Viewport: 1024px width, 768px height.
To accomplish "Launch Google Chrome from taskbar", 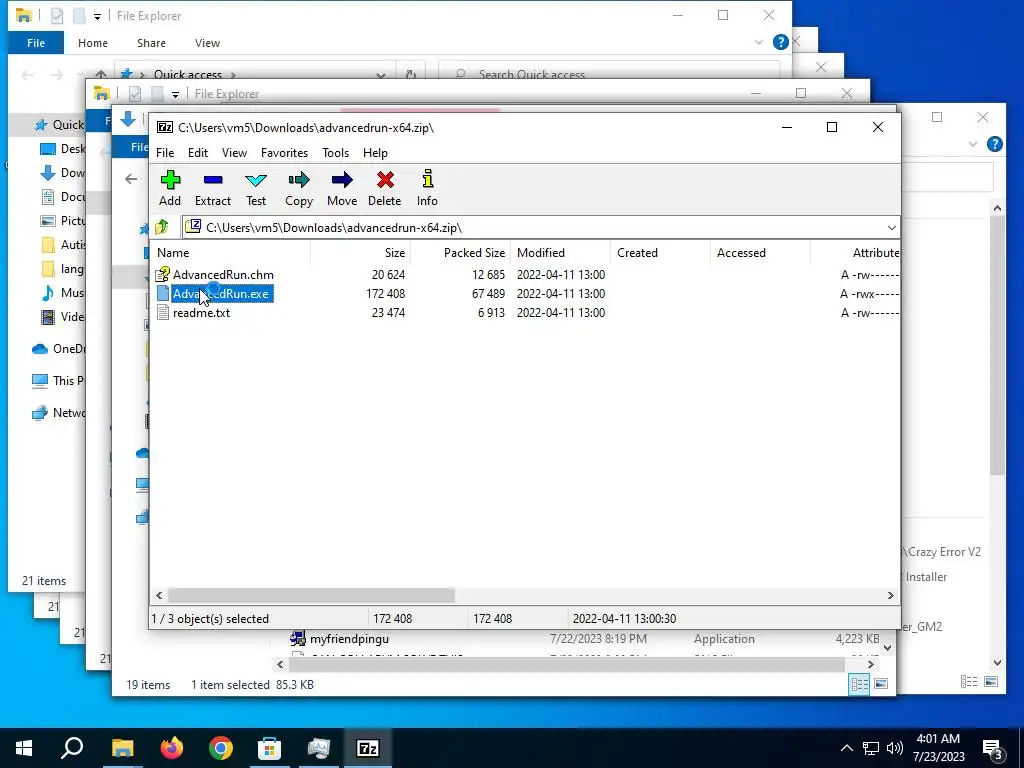I will point(221,748).
